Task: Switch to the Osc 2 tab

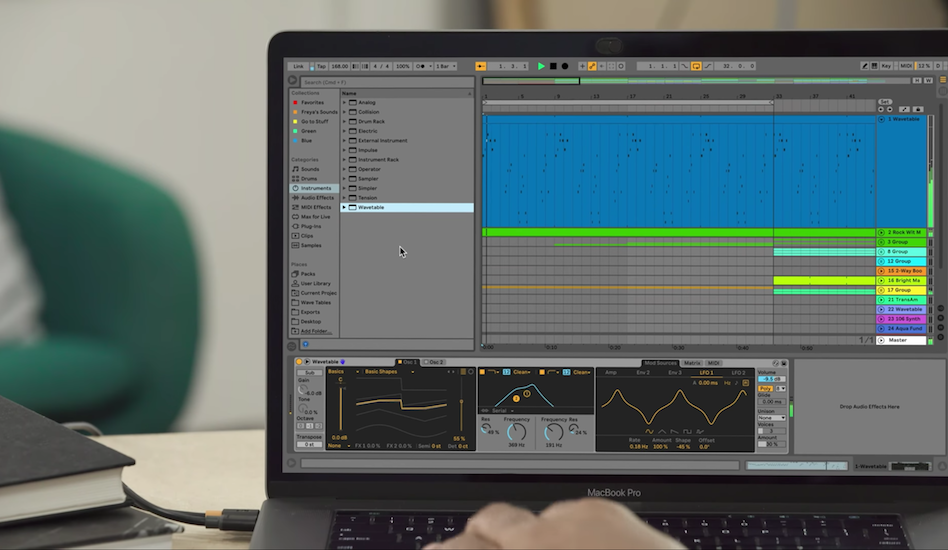Action: point(434,362)
